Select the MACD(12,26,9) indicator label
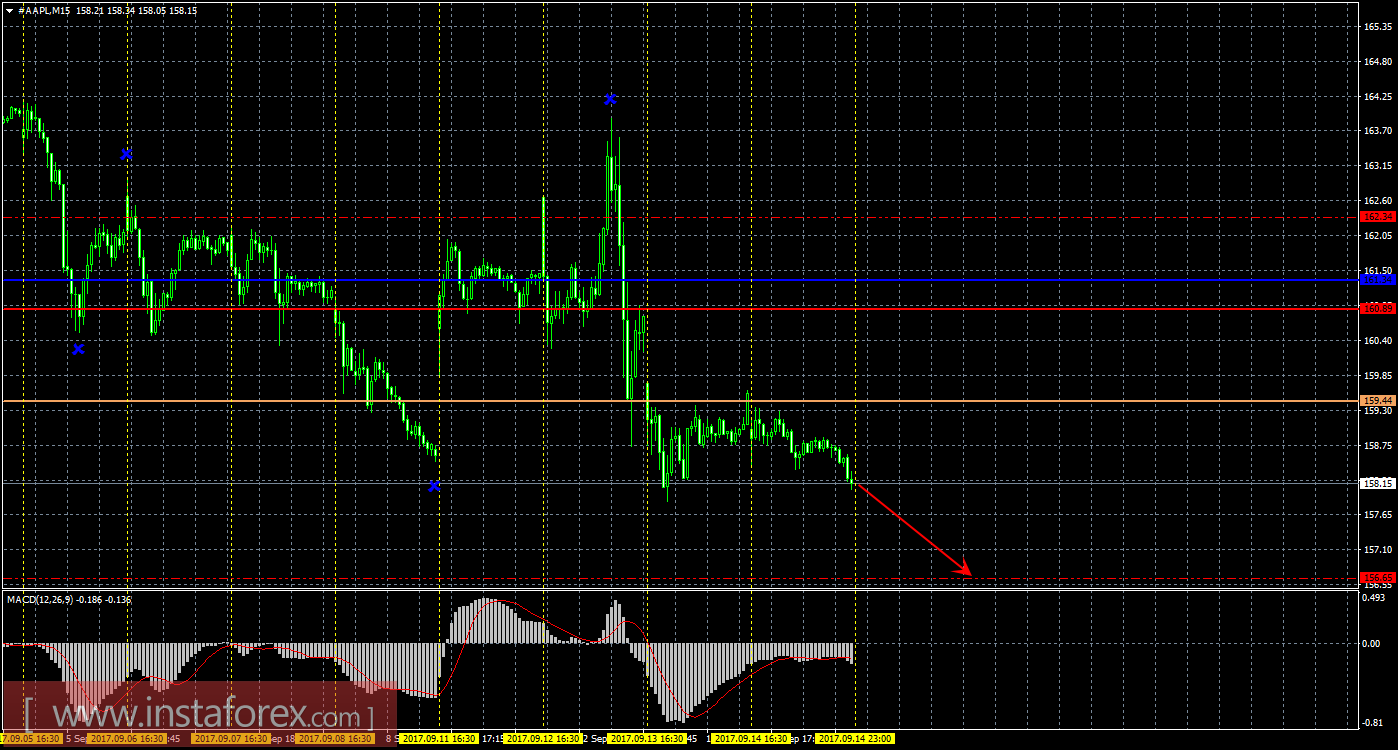The image size is (1398, 750). [x=41, y=599]
